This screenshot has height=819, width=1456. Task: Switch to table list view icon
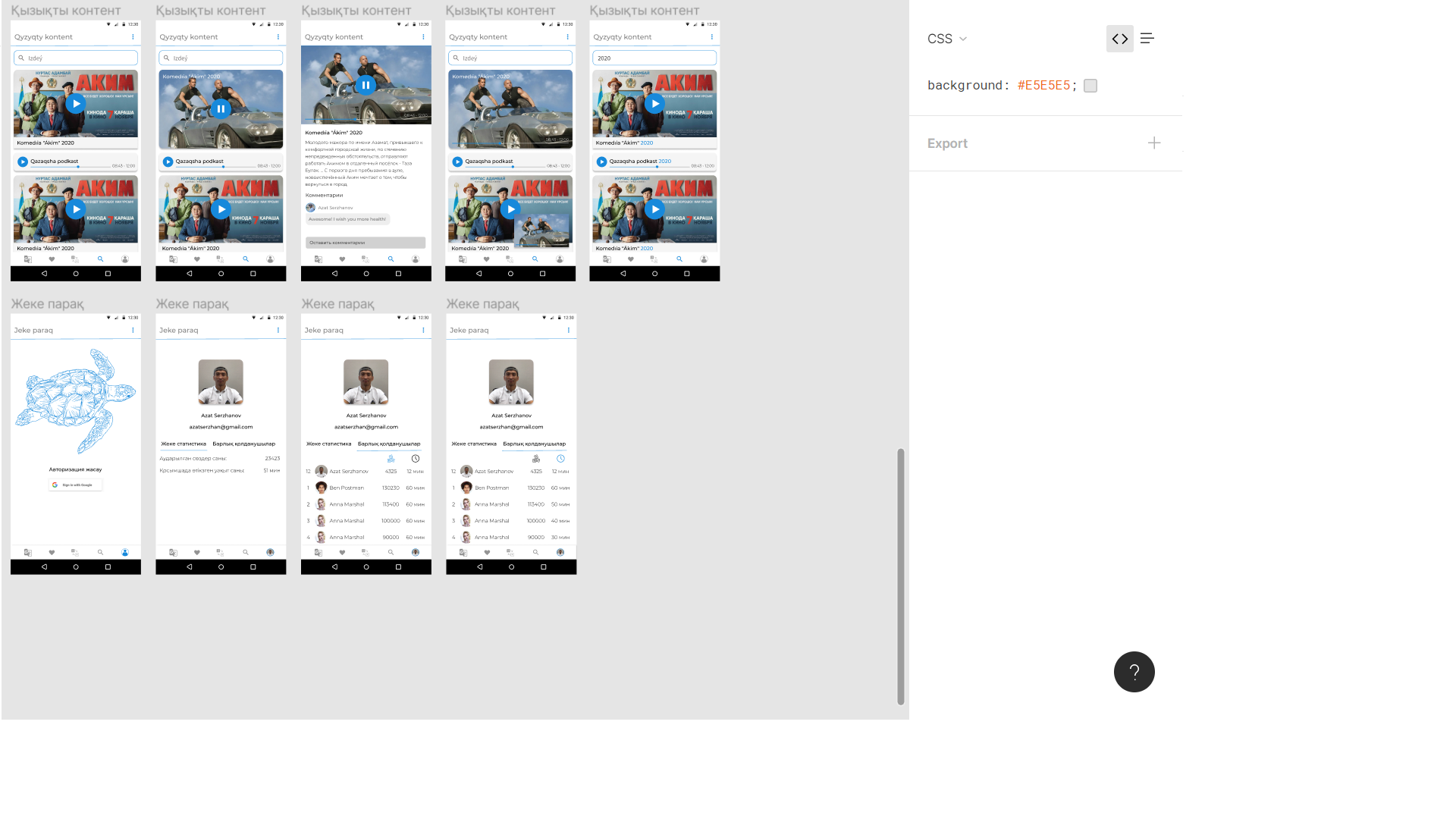point(1147,39)
